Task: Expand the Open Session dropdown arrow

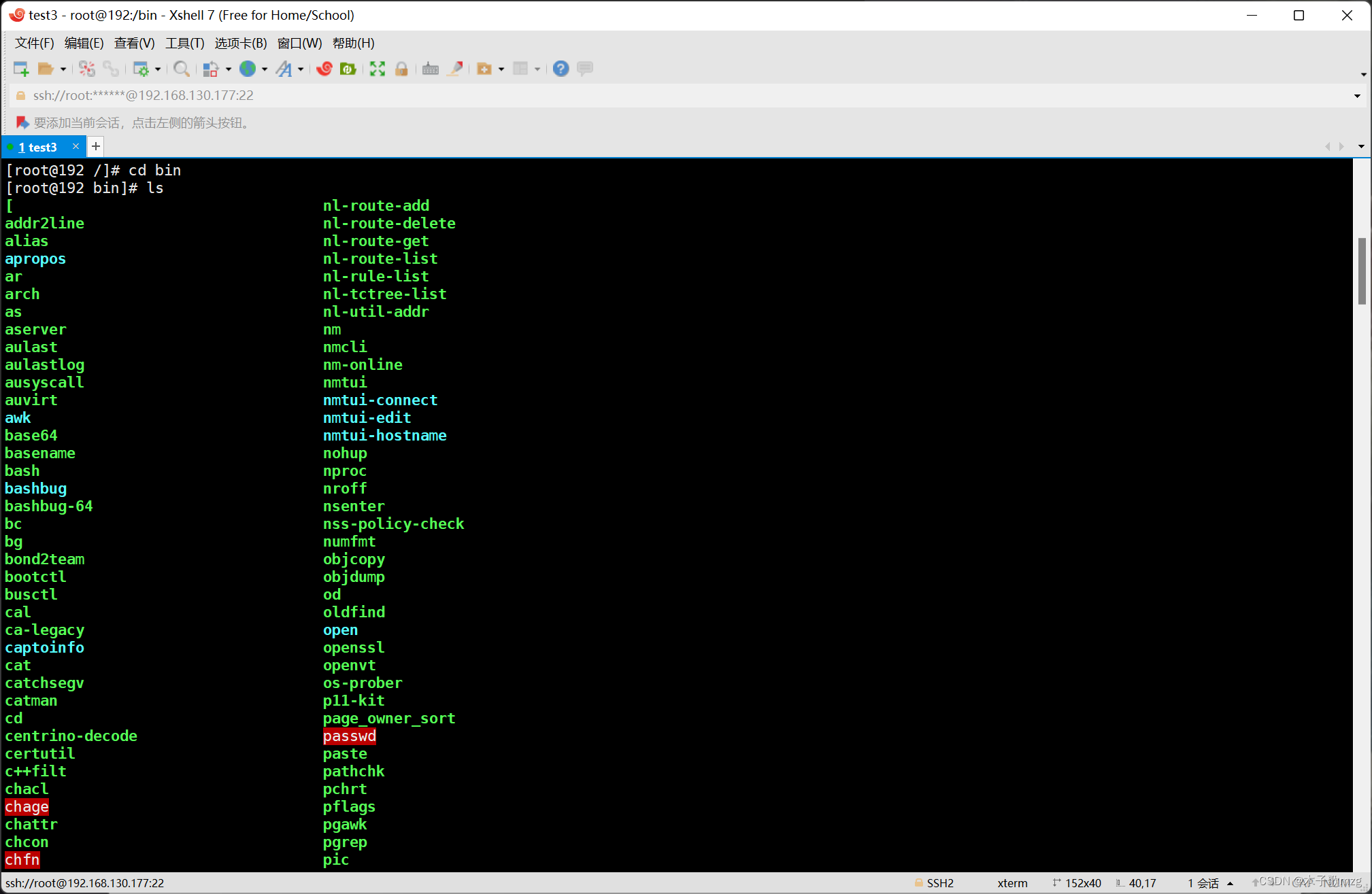Action: 63,69
